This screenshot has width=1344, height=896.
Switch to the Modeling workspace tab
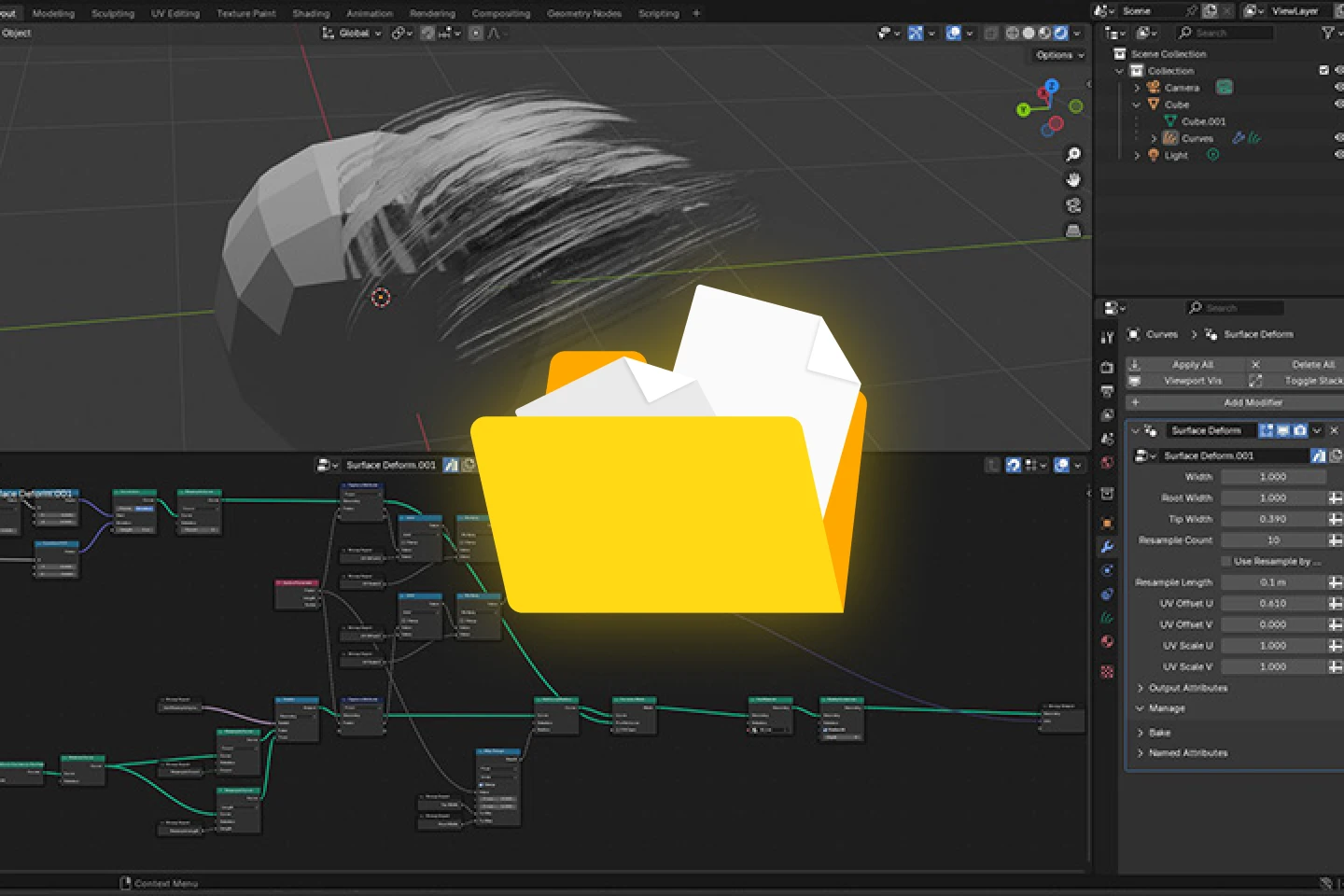(x=53, y=13)
